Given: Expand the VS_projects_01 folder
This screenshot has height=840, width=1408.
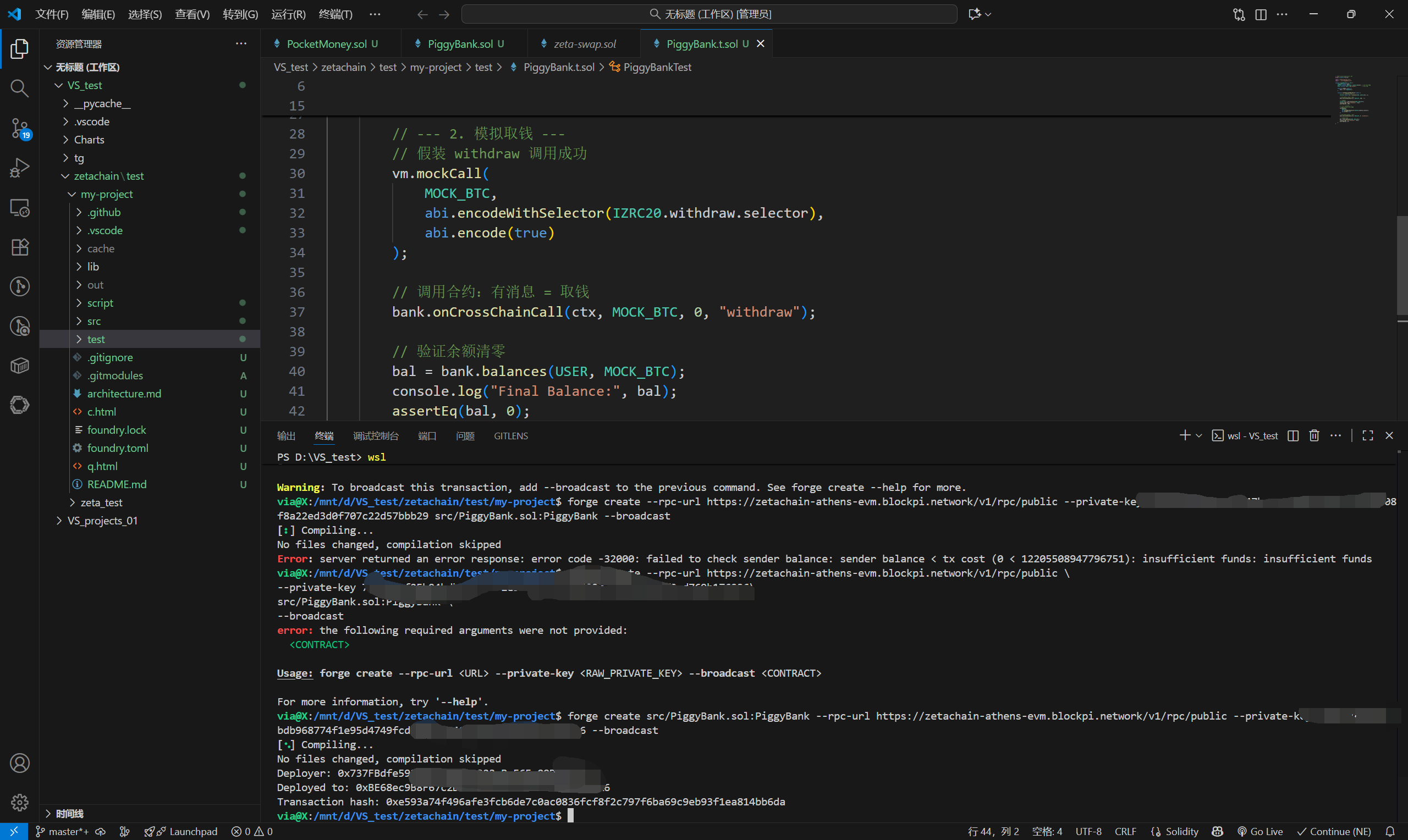Looking at the screenshot, I should coord(102,521).
